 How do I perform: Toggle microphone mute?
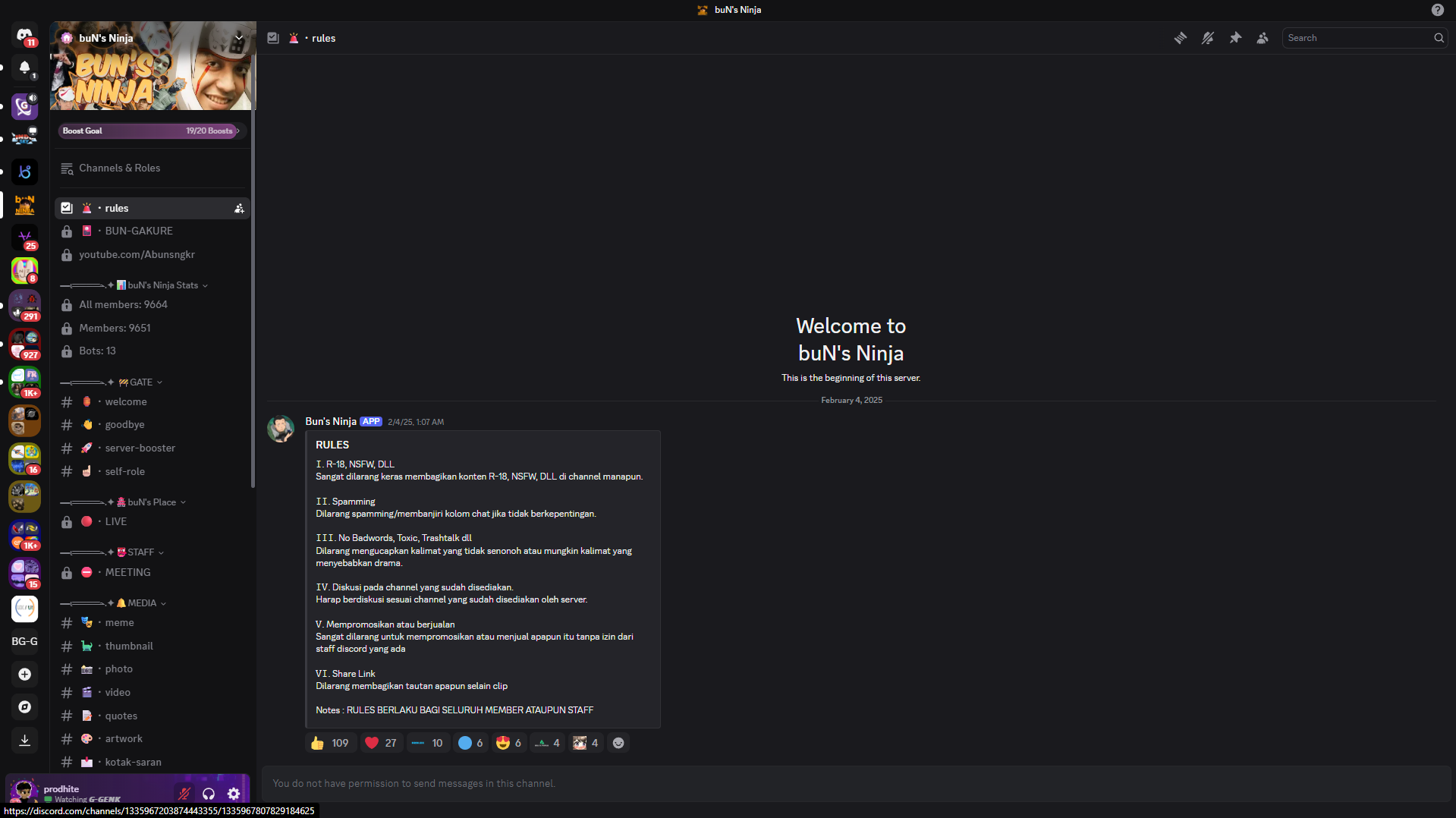click(184, 794)
